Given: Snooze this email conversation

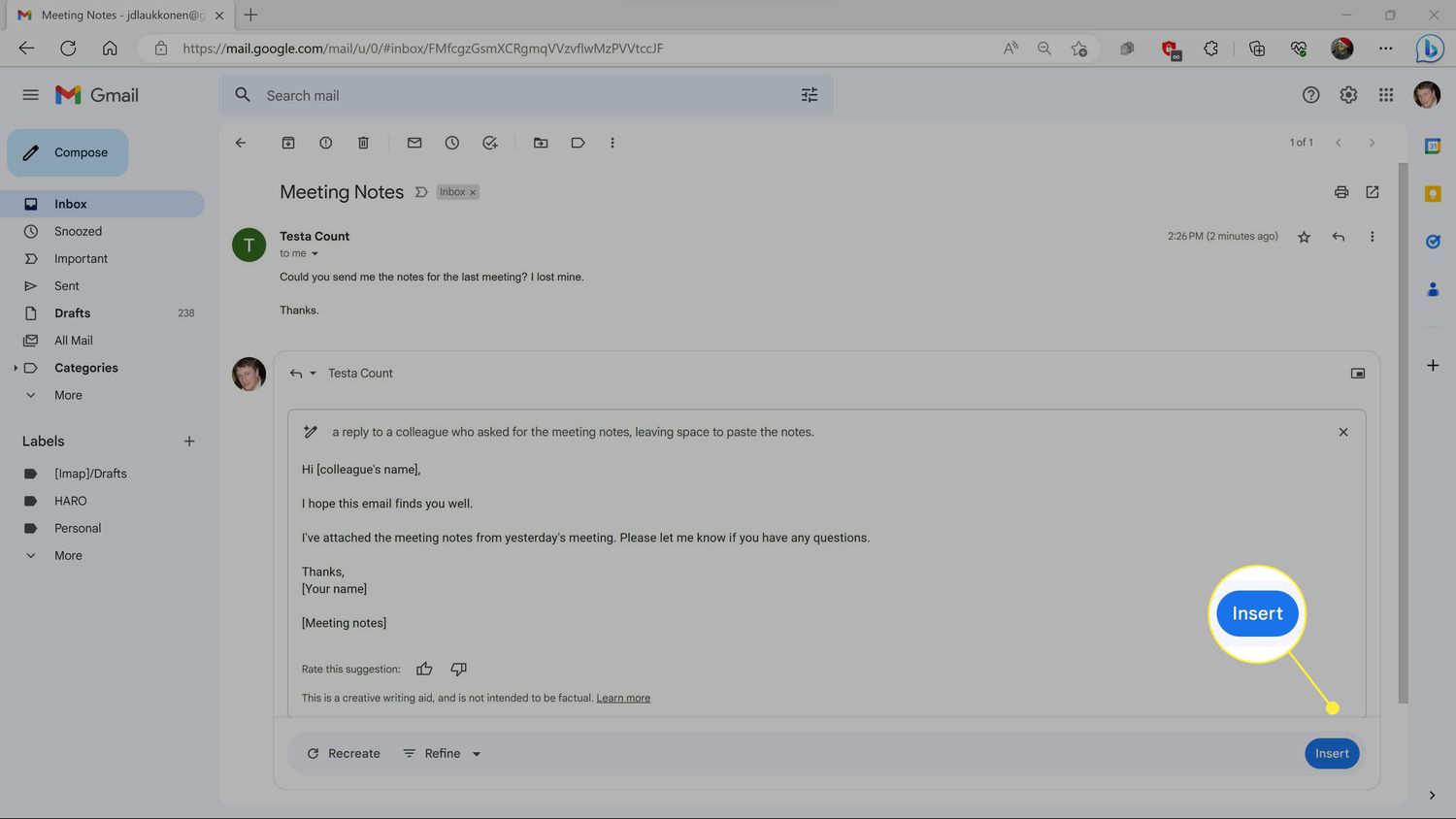Looking at the screenshot, I should tap(452, 143).
